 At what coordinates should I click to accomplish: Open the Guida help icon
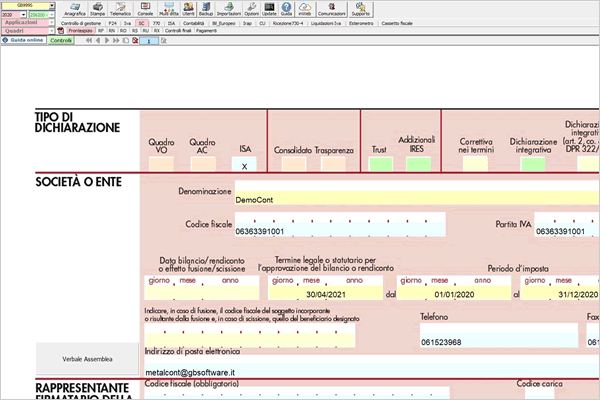coord(286,9)
